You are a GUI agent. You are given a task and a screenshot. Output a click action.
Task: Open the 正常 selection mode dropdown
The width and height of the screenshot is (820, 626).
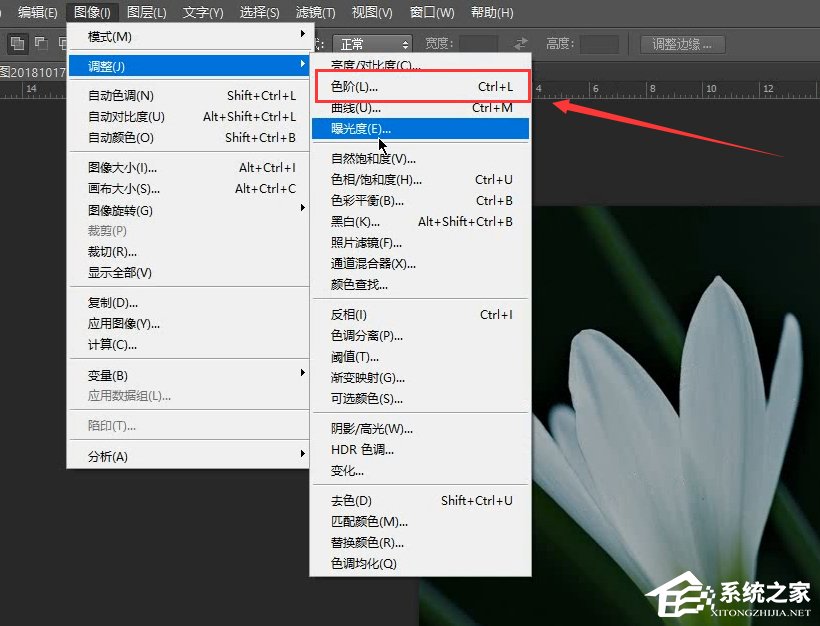371,43
